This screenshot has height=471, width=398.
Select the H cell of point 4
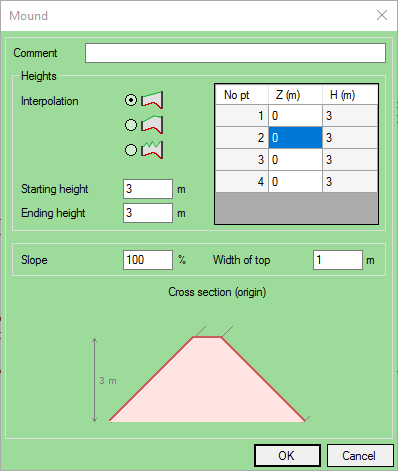[x=350, y=182]
